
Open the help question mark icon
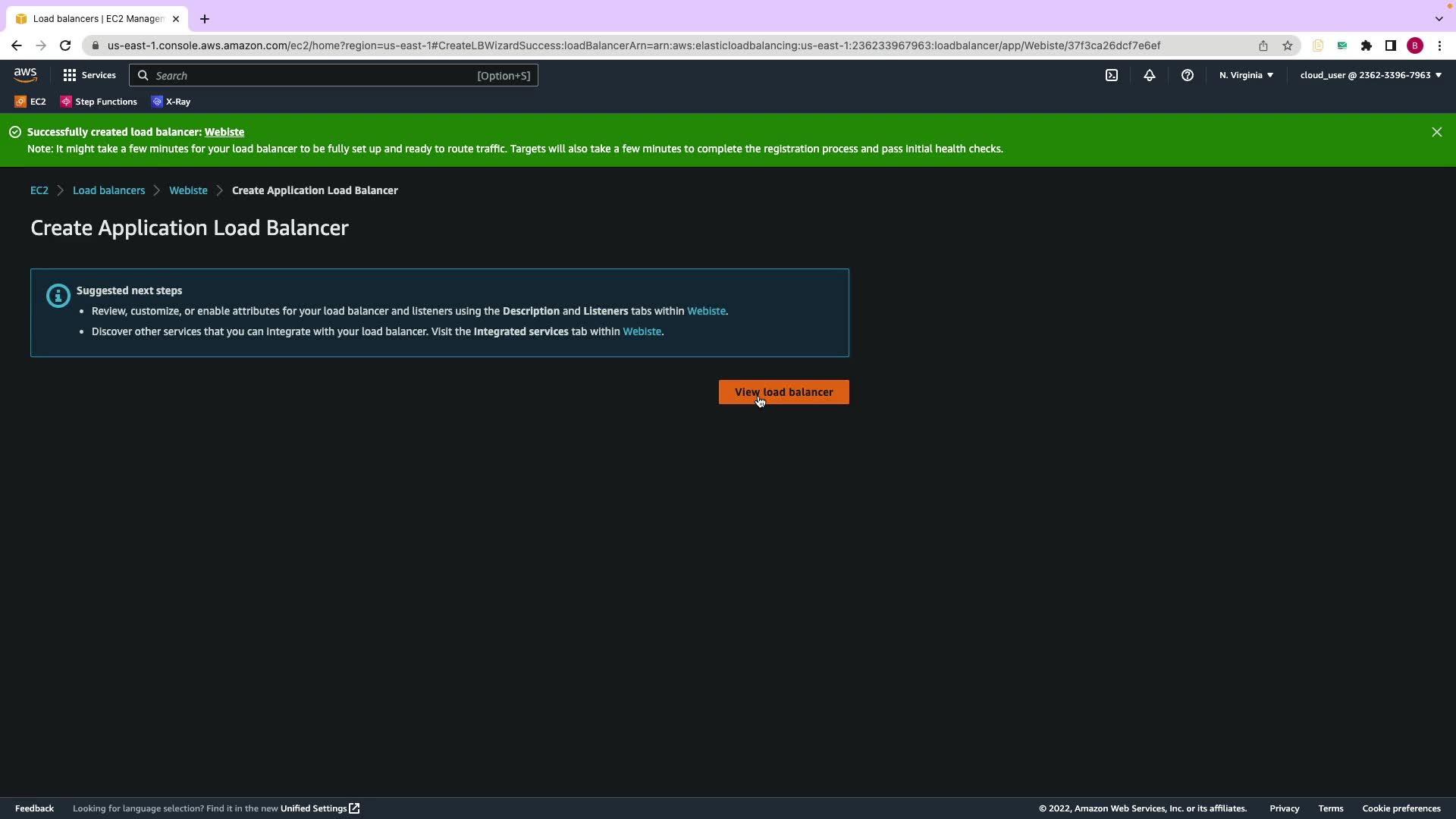[1188, 75]
